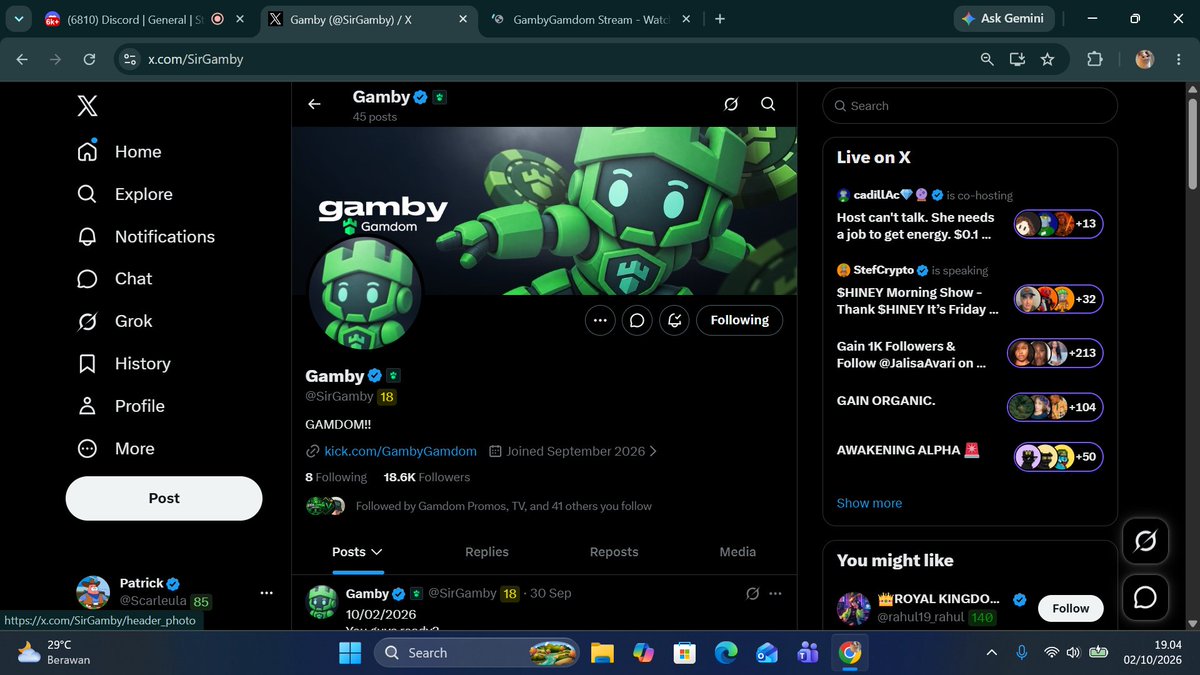Click the X Search input field
The image size is (1200, 675).
coord(969,106)
